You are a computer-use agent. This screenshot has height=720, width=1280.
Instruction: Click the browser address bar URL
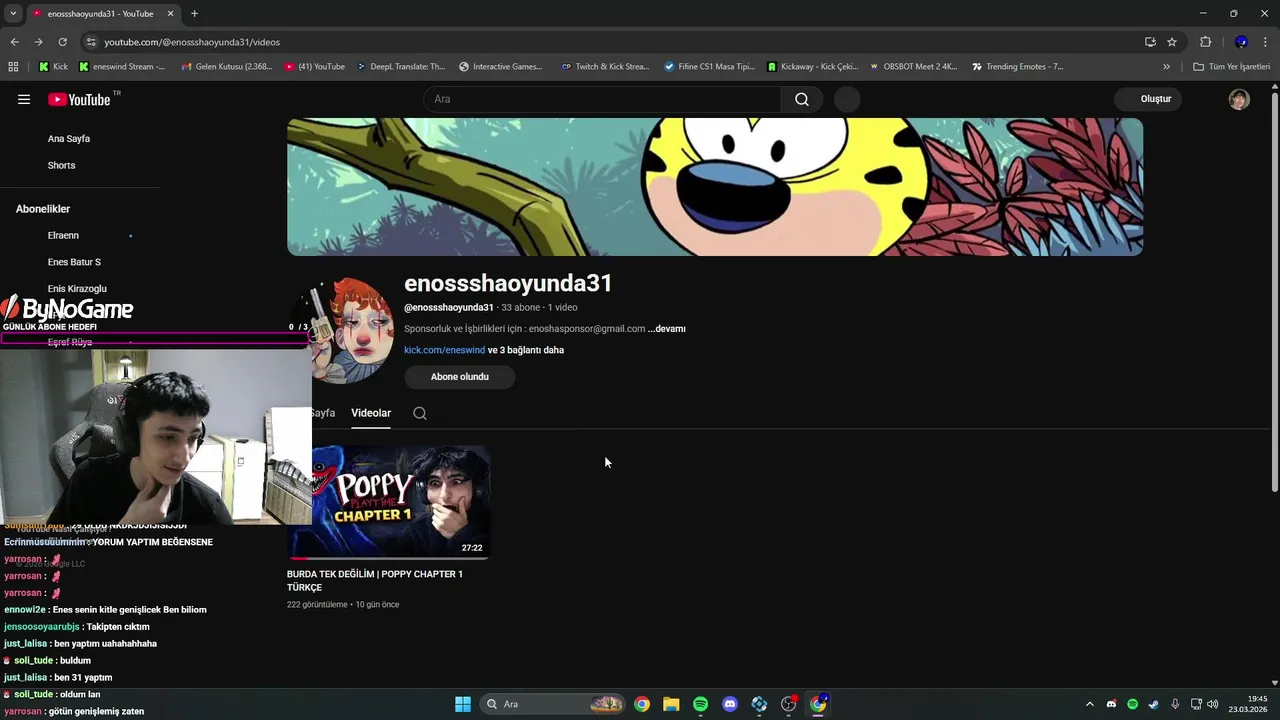(x=192, y=42)
